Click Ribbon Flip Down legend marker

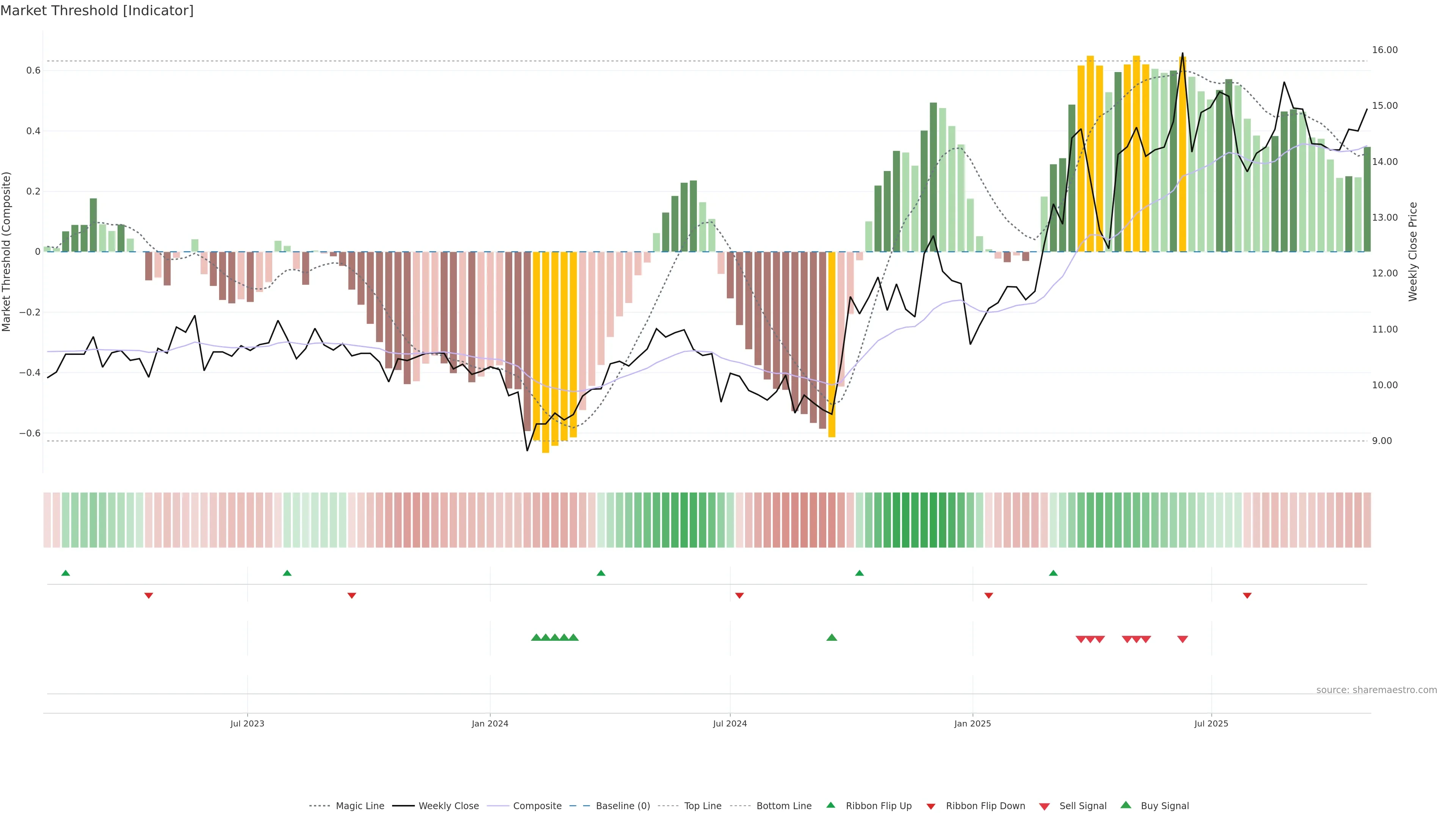(931, 806)
